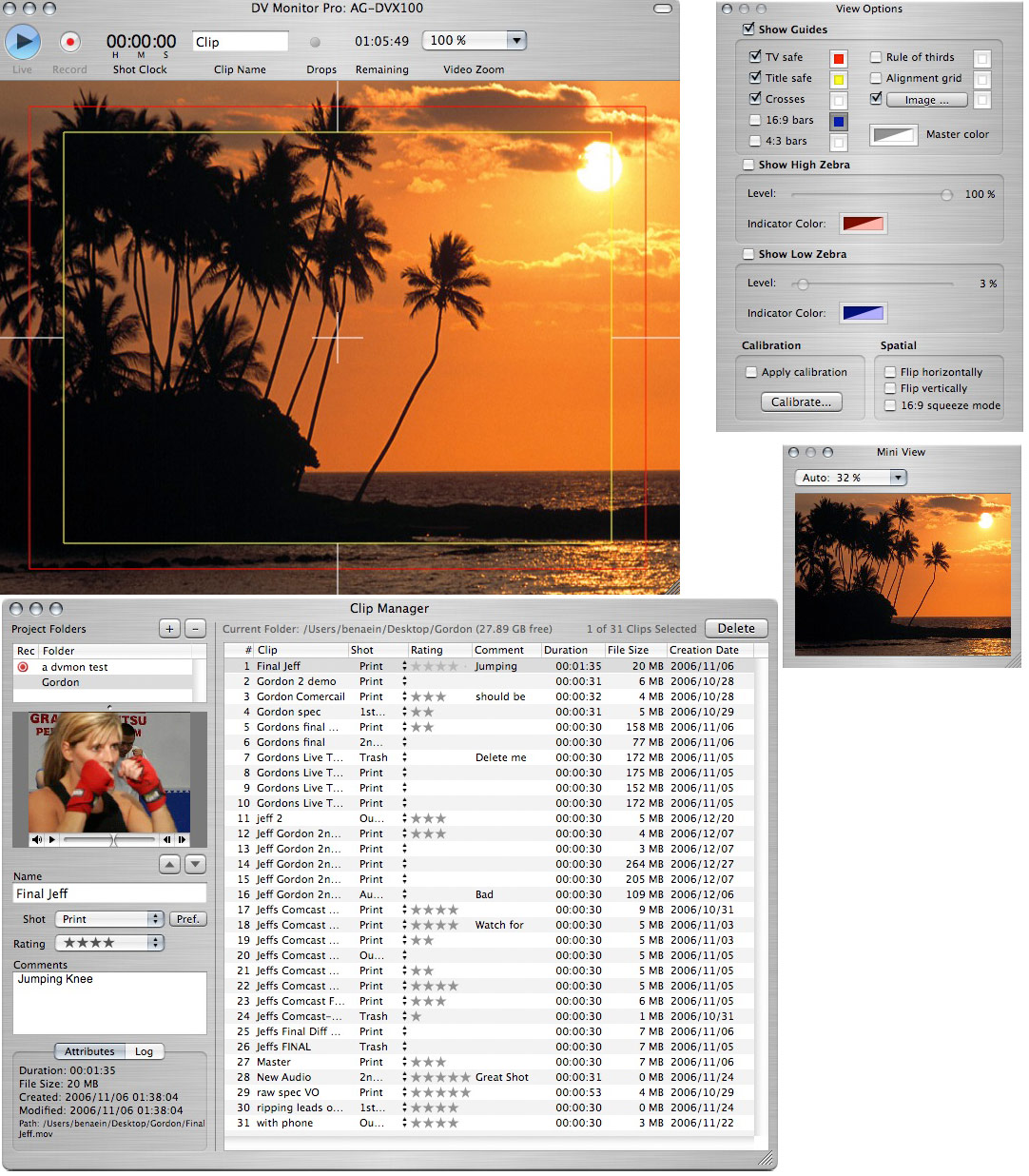
Task: Open the yellow Title safe color swatch
Action: (839, 80)
